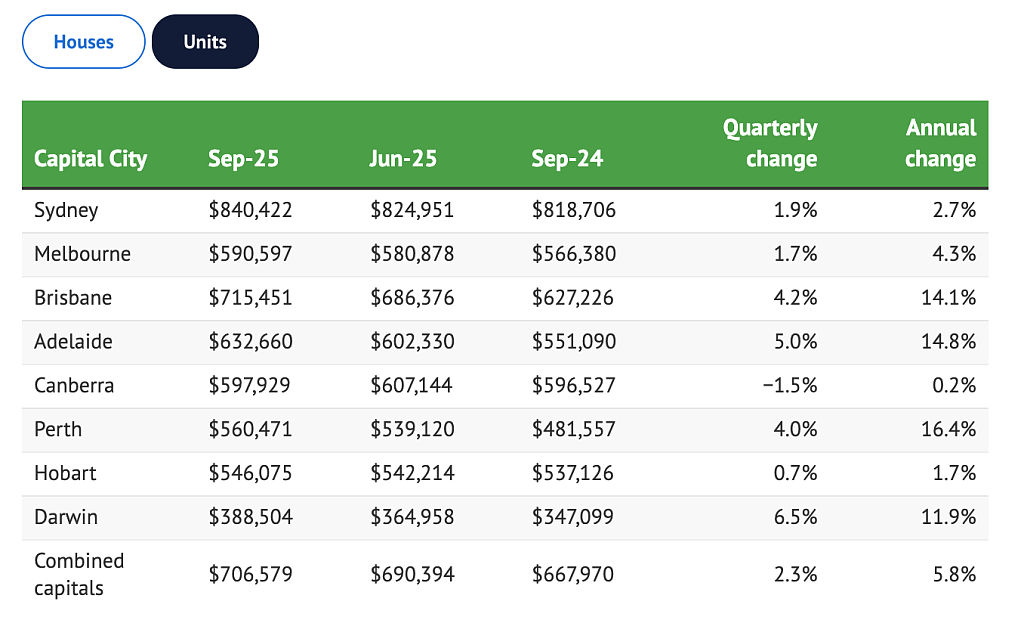The image size is (1024, 617).
Task: Select the Adelaide row label
Action: click(x=73, y=341)
